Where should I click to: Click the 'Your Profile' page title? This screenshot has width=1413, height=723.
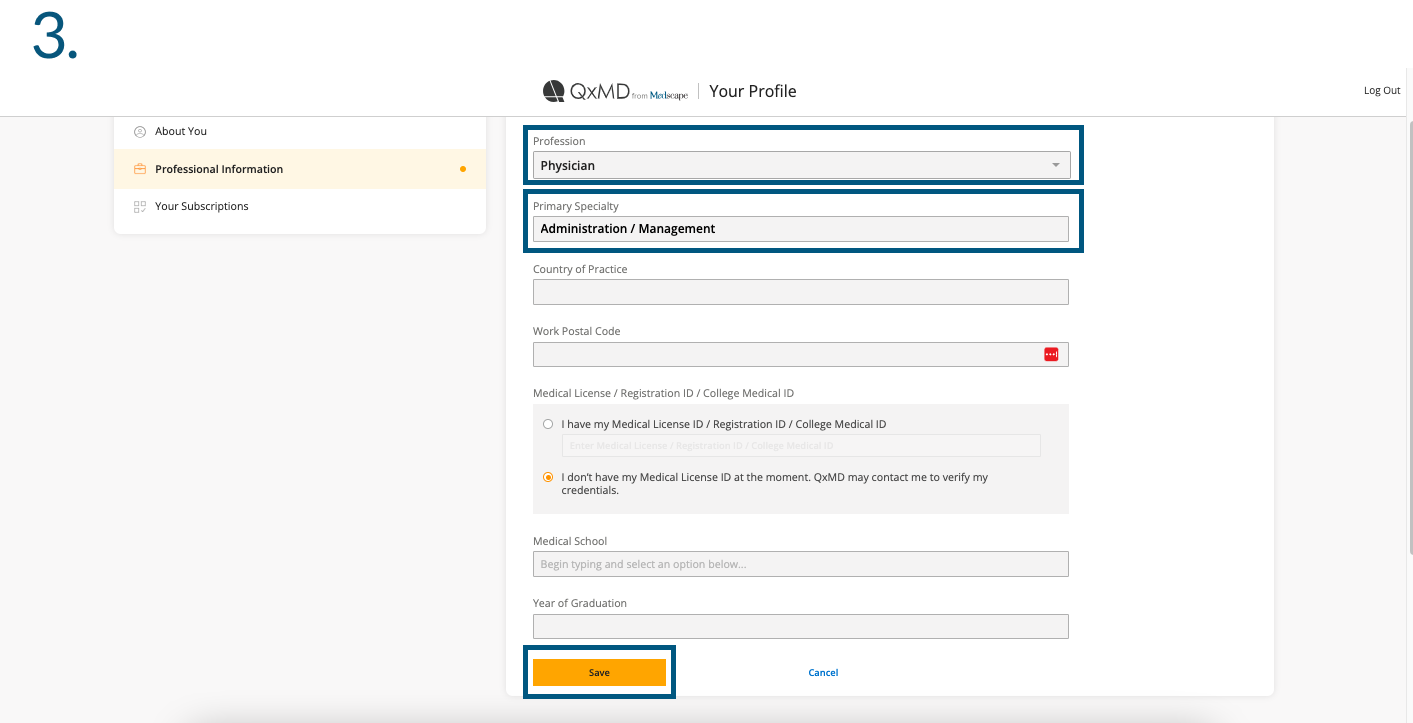click(753, 91)
